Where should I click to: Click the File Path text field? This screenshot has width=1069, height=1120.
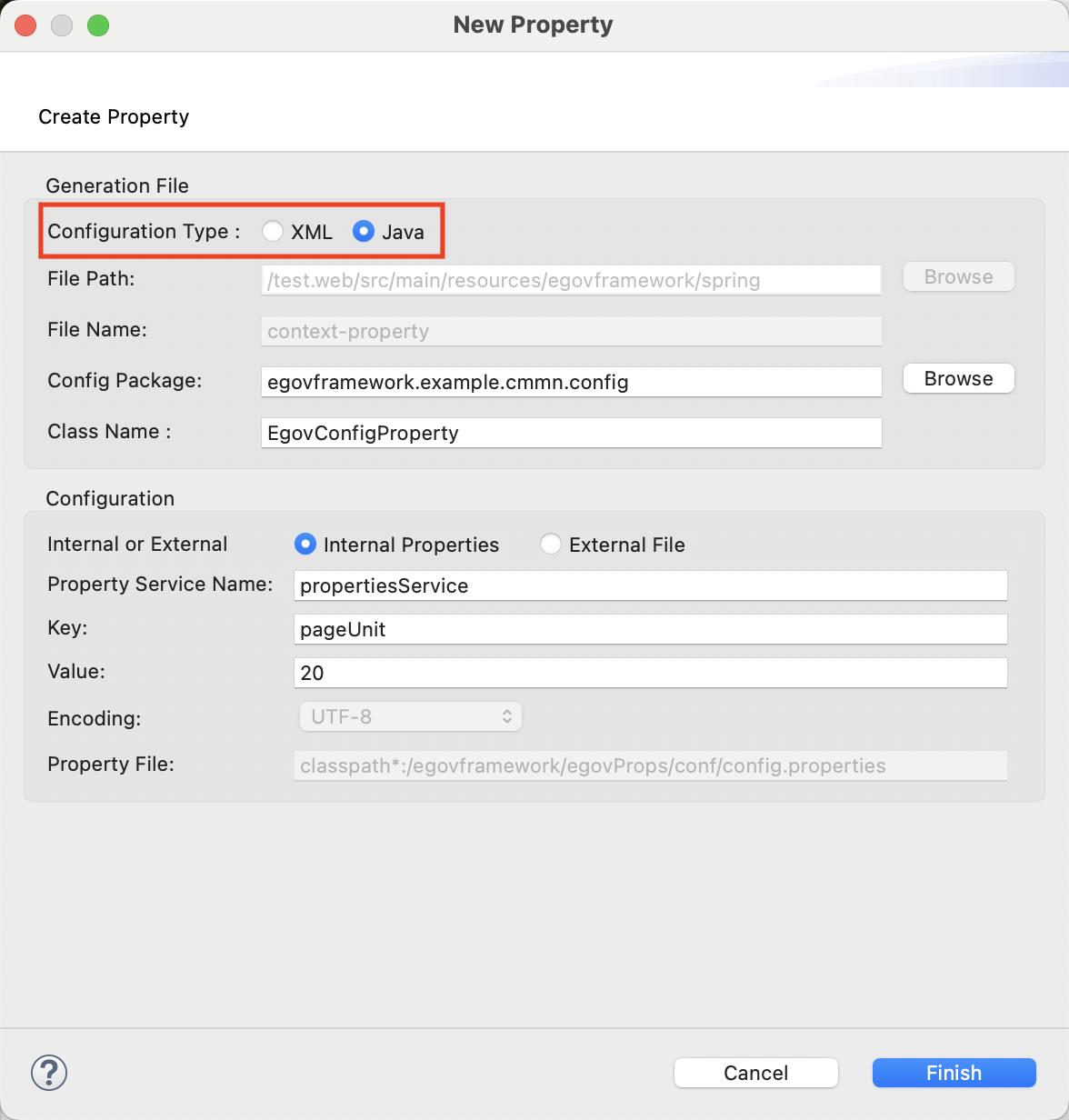(x=571, y=281)
